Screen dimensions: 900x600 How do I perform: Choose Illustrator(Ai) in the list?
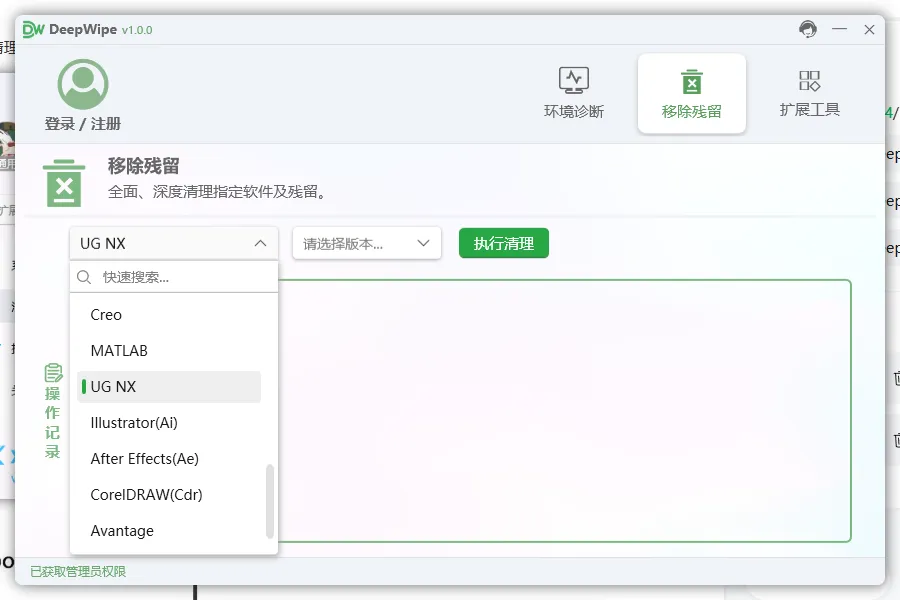[169, 423]
